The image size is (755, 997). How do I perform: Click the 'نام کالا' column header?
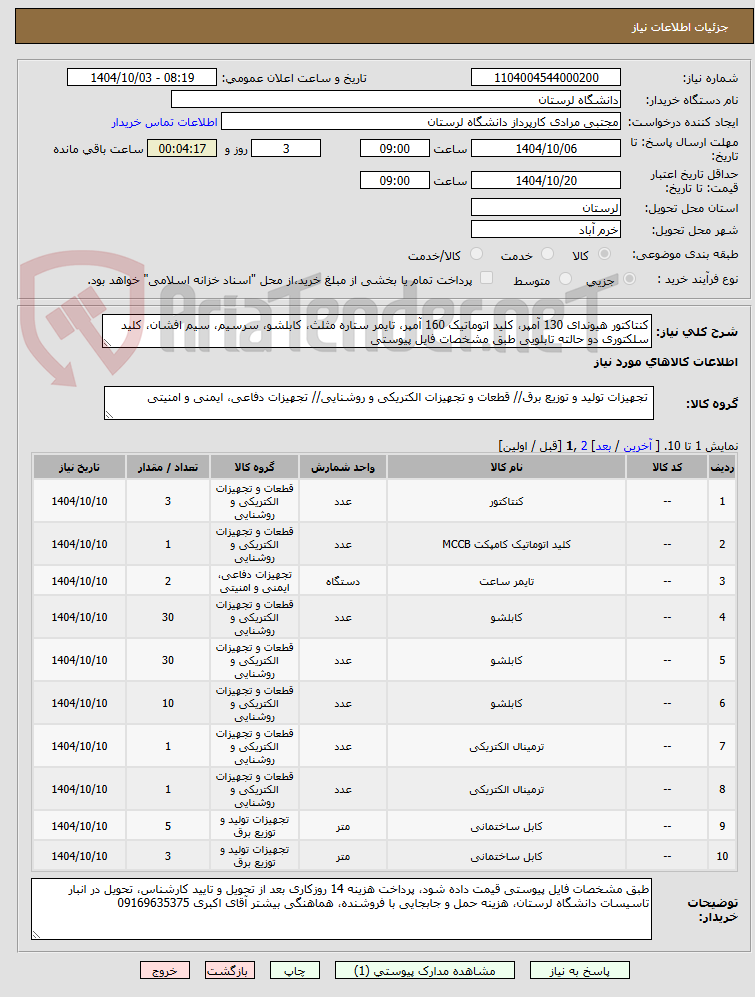click(x=506, y=467)
